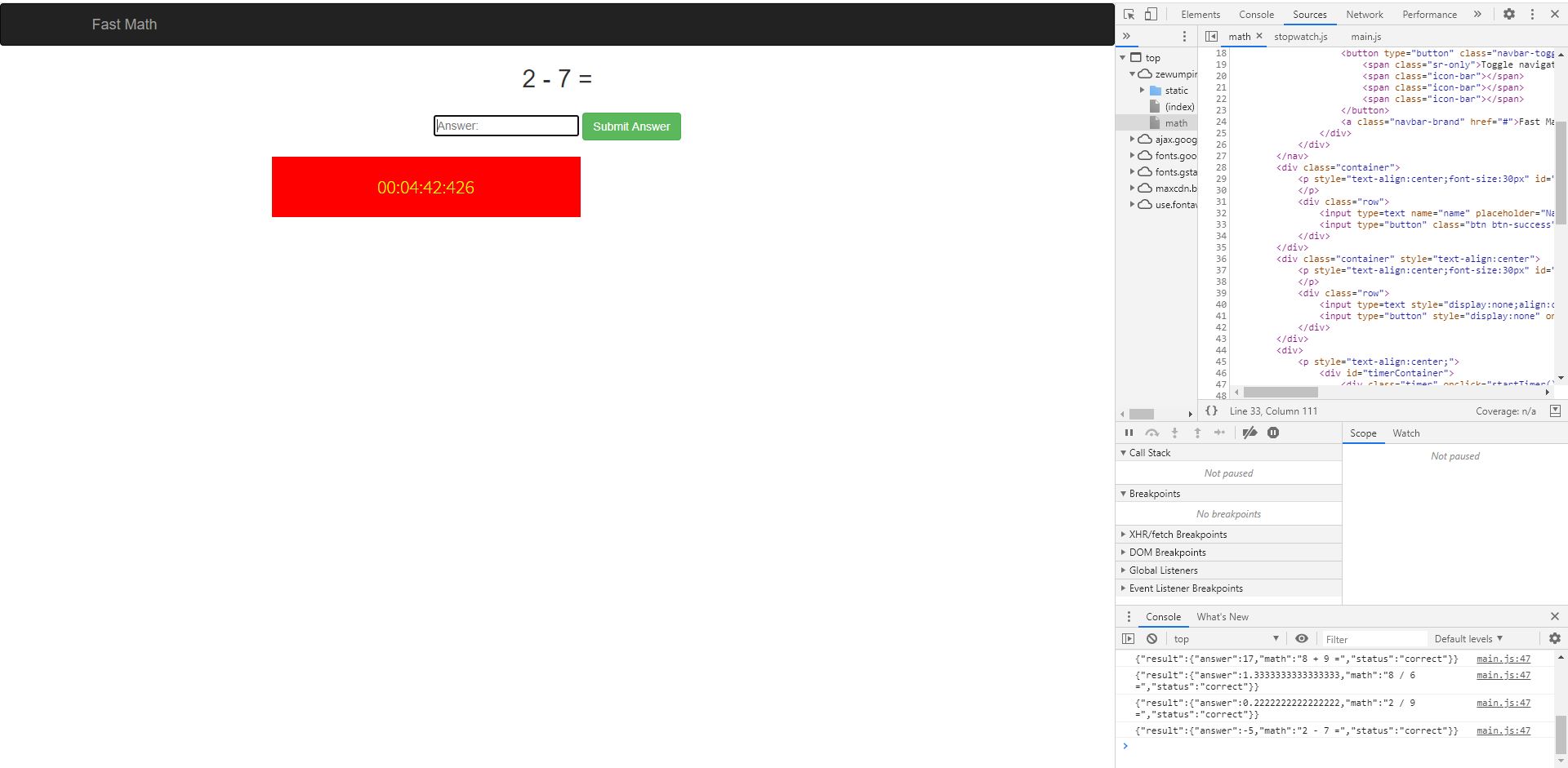Close the DevTools panel
The image size is (1568, 768).
1555,14
